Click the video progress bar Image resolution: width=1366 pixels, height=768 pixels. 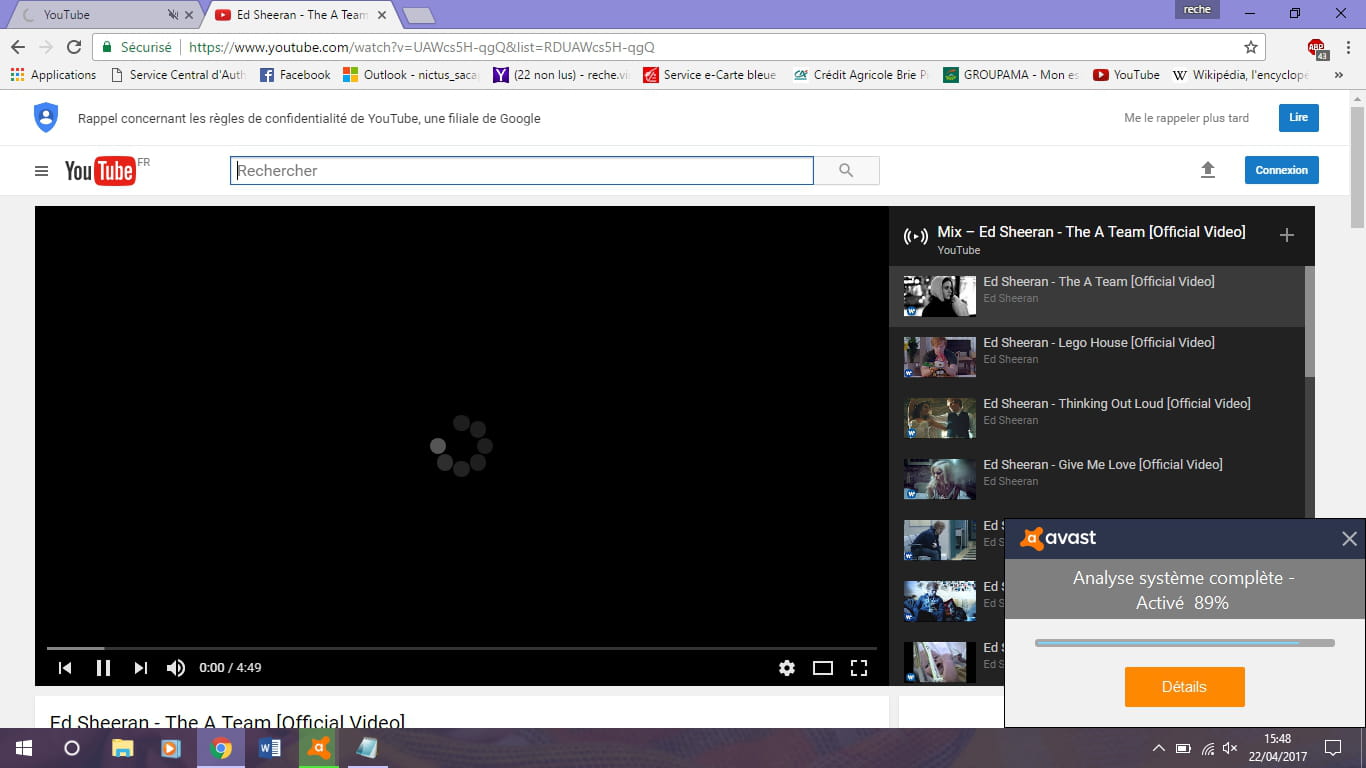tap(461, 648)
